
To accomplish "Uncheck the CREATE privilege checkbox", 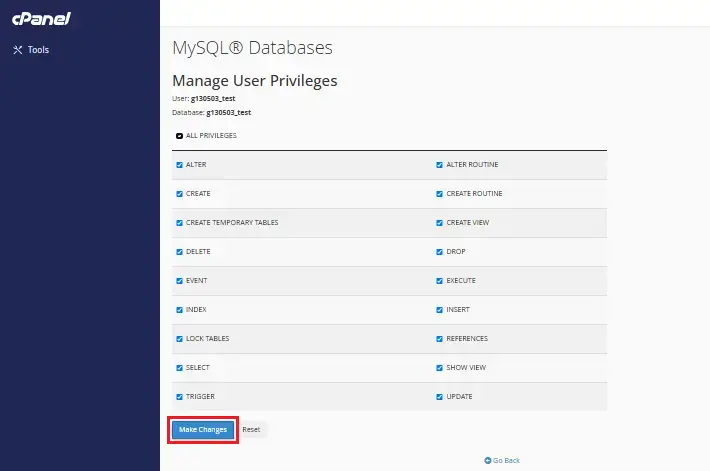I will click(179, 194).
